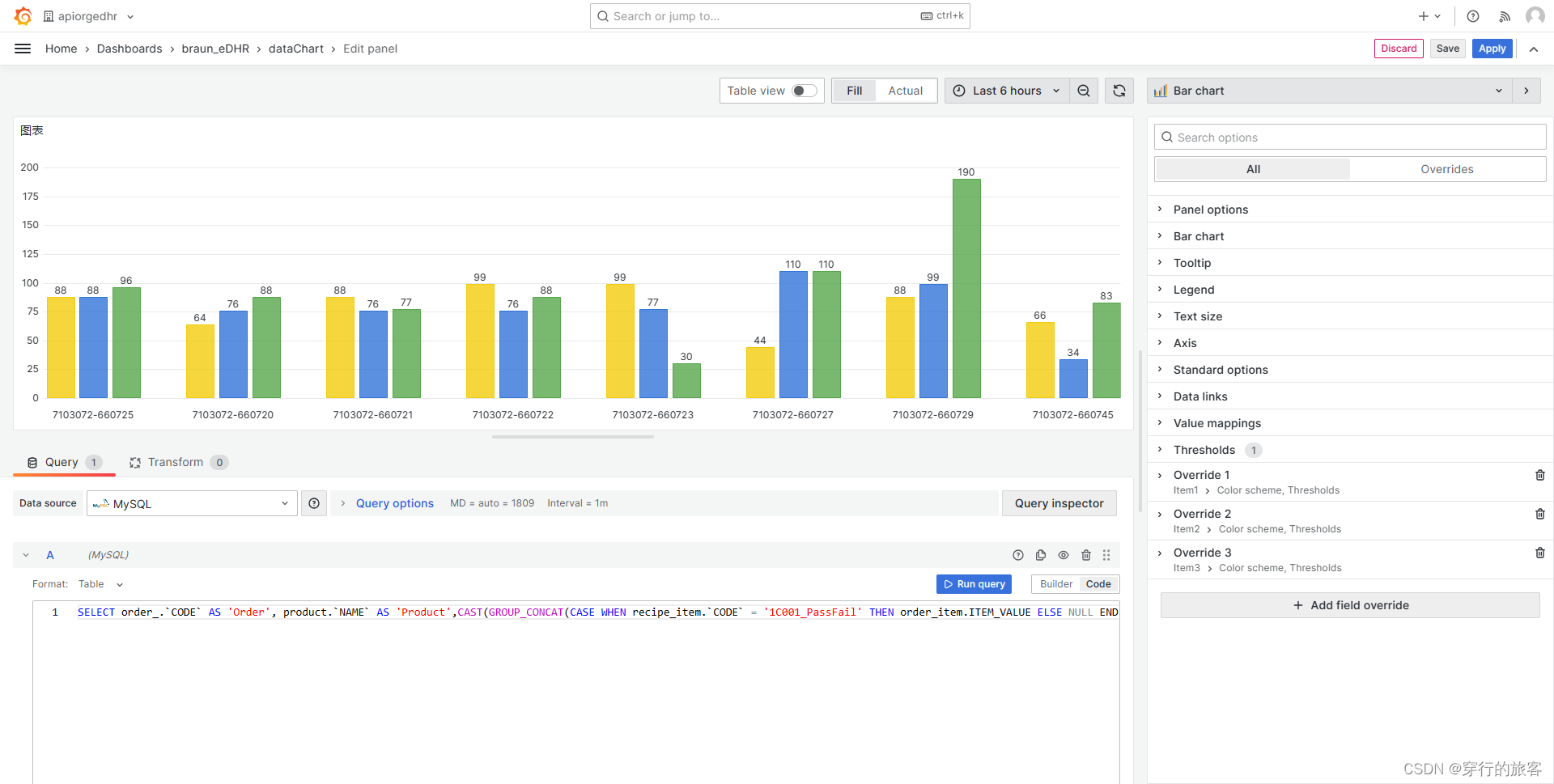The width and height of the screenshot is (1554, 784).
Task: Switch to the Transform tab
Action: (x=176, y=462)
